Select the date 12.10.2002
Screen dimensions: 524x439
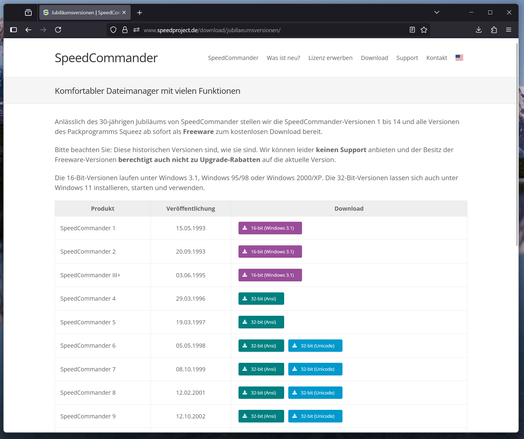click(190, 416)
